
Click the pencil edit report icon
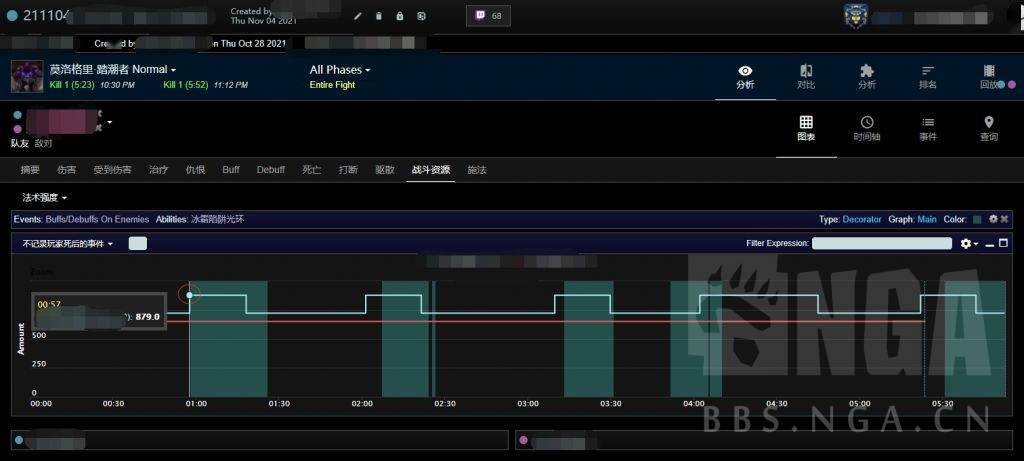tap(358, 16)
